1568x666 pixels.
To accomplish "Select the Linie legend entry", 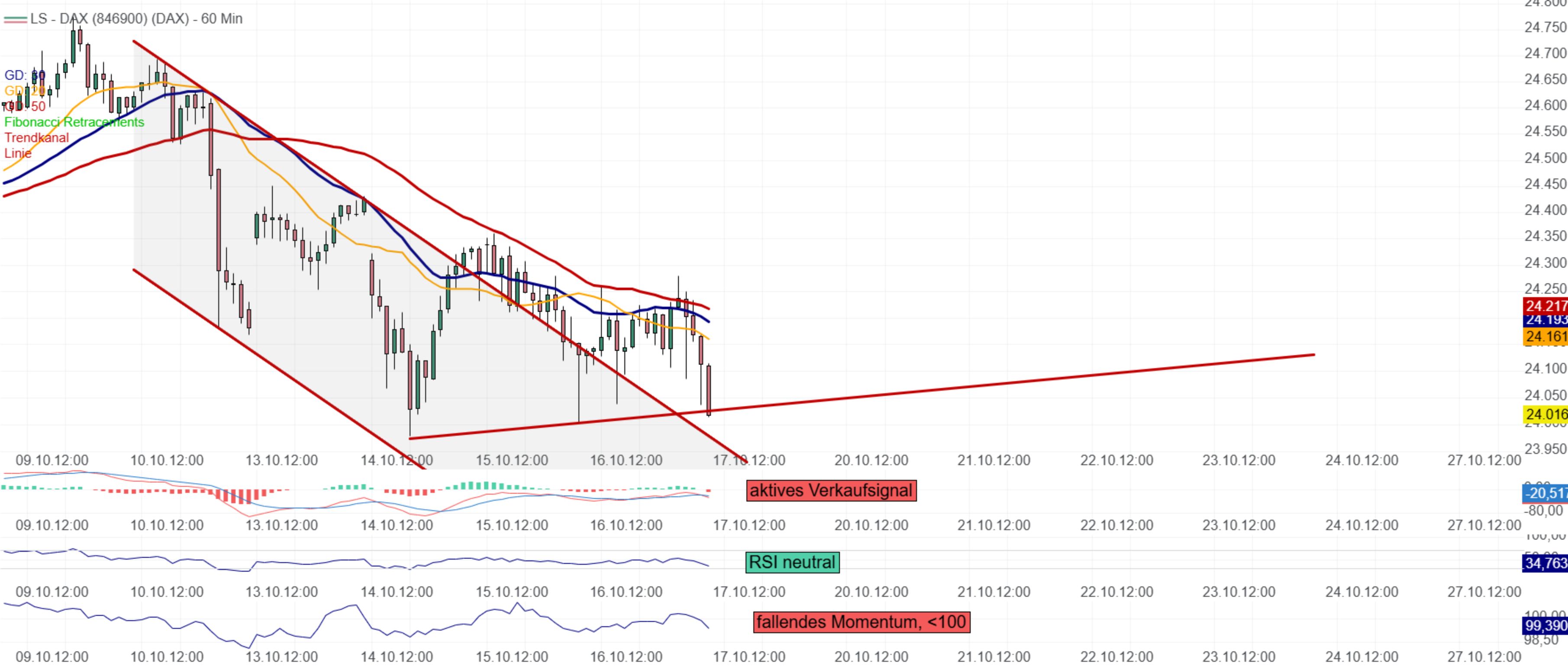I will click(18, 153).
